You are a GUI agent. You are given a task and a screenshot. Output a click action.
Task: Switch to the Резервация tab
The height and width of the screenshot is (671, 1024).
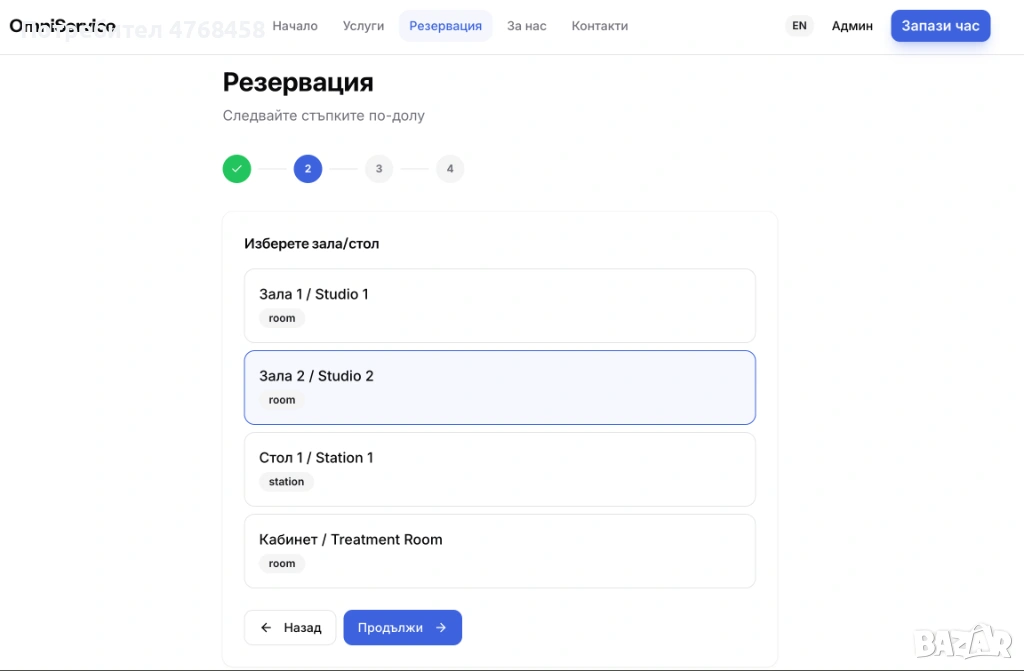pos(445,26)
